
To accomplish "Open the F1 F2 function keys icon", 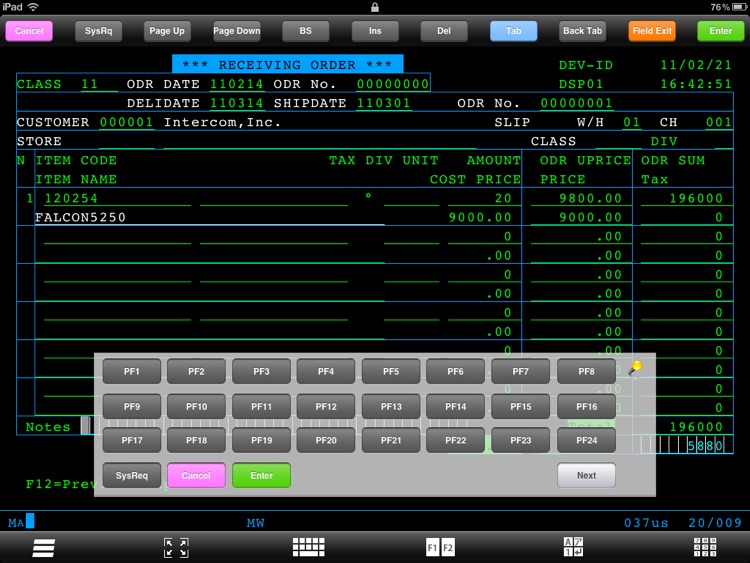I will [x=440, y=548].
